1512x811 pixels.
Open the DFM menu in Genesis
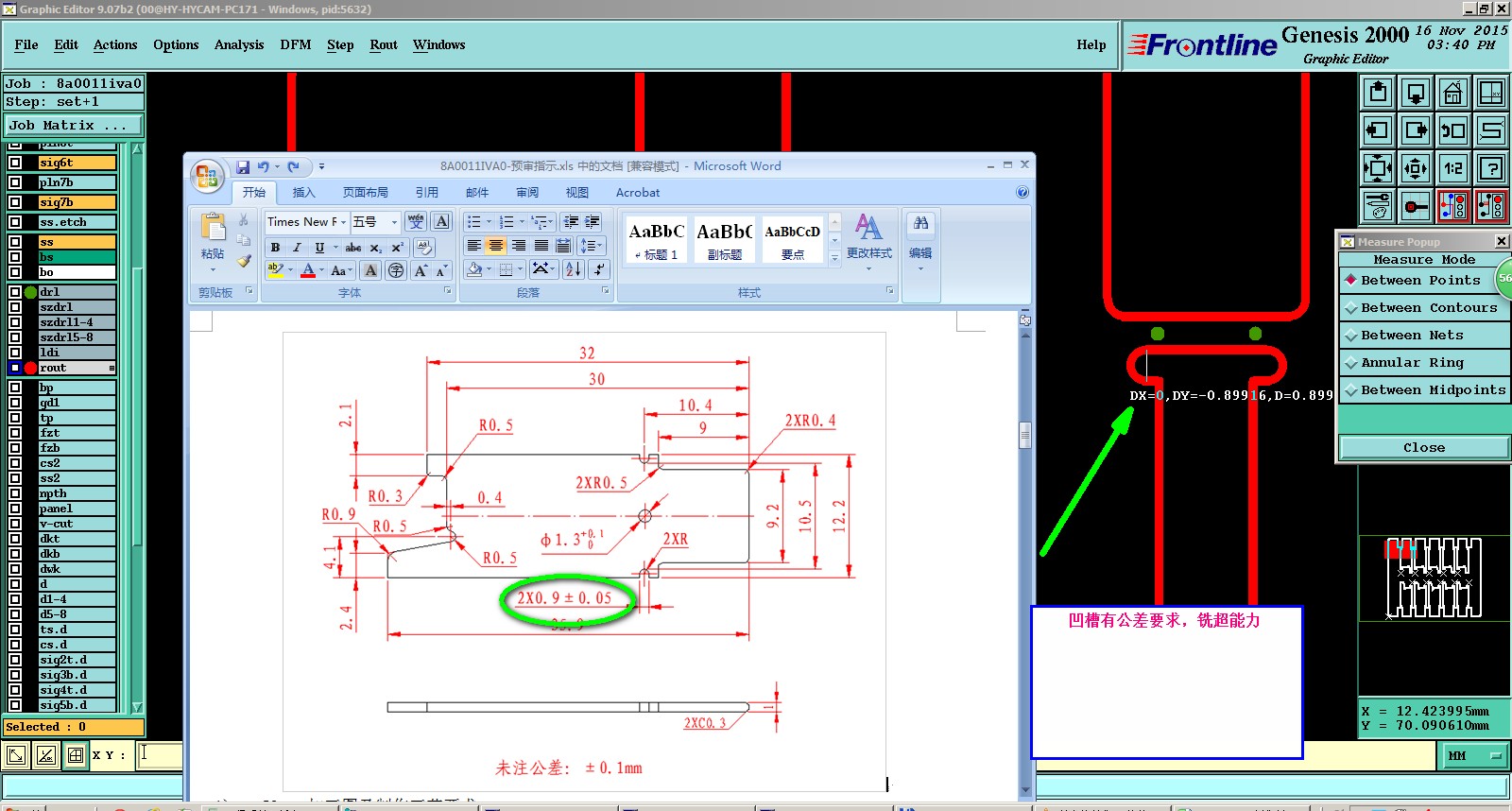point(296,44)
